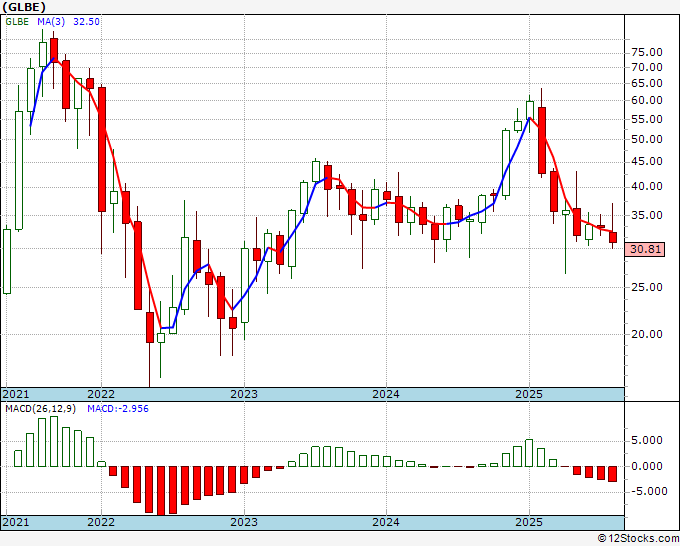Select the green GLBE legend label
This screenshot has width=680, height=546.
(17, 21)
